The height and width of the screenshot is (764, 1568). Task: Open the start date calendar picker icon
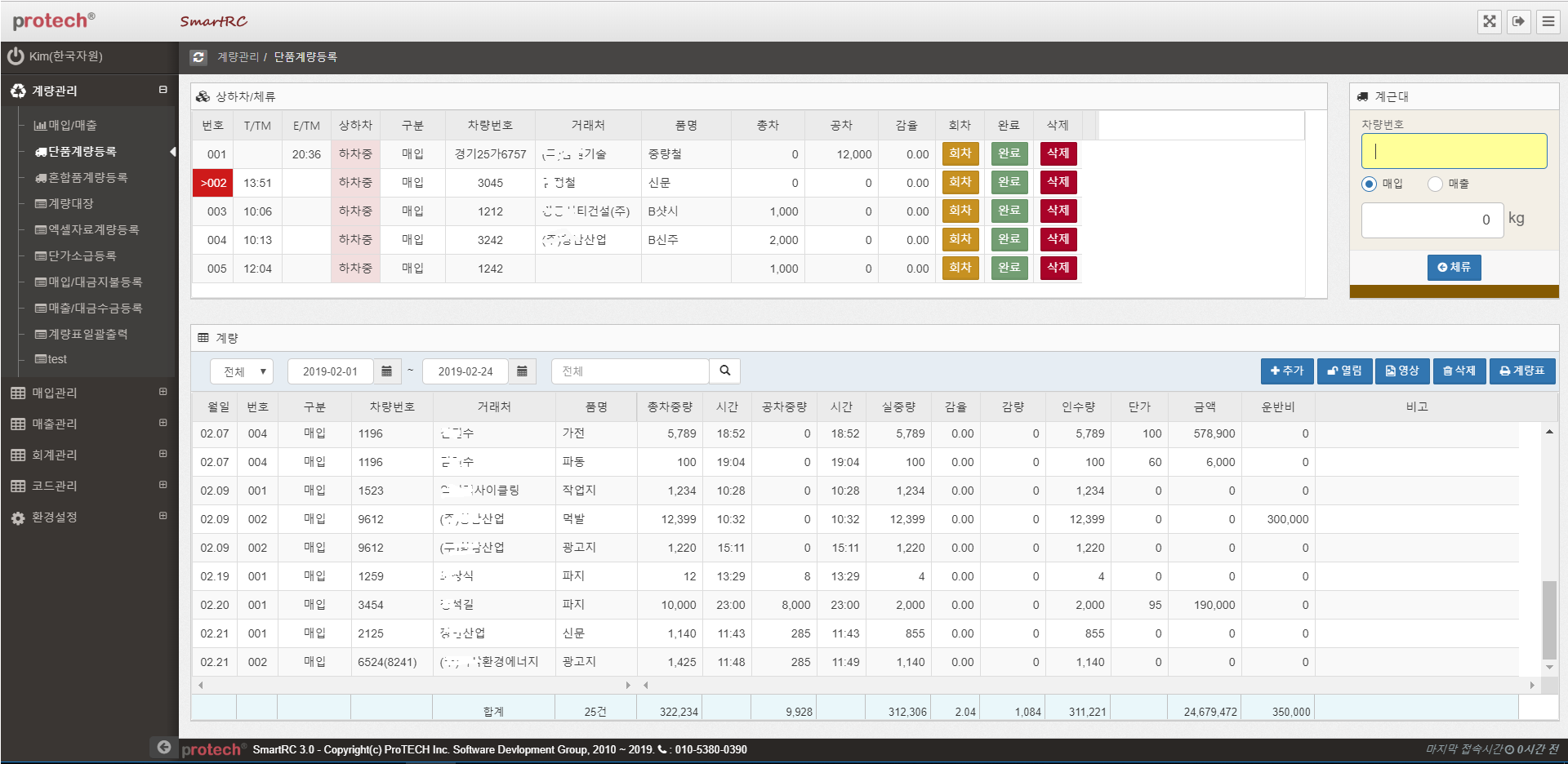(x=387, y=371)
